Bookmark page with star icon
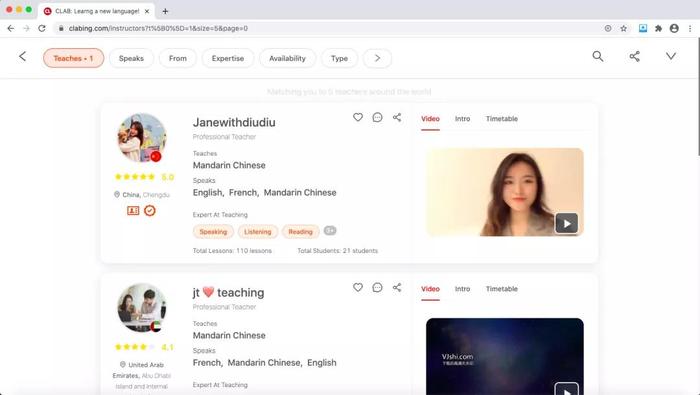The image size is (700, 395). 624,28
